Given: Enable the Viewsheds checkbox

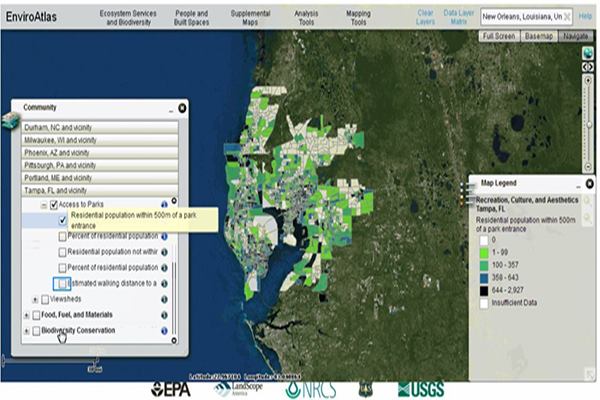Looking at the screenshot, I should 45,298.
